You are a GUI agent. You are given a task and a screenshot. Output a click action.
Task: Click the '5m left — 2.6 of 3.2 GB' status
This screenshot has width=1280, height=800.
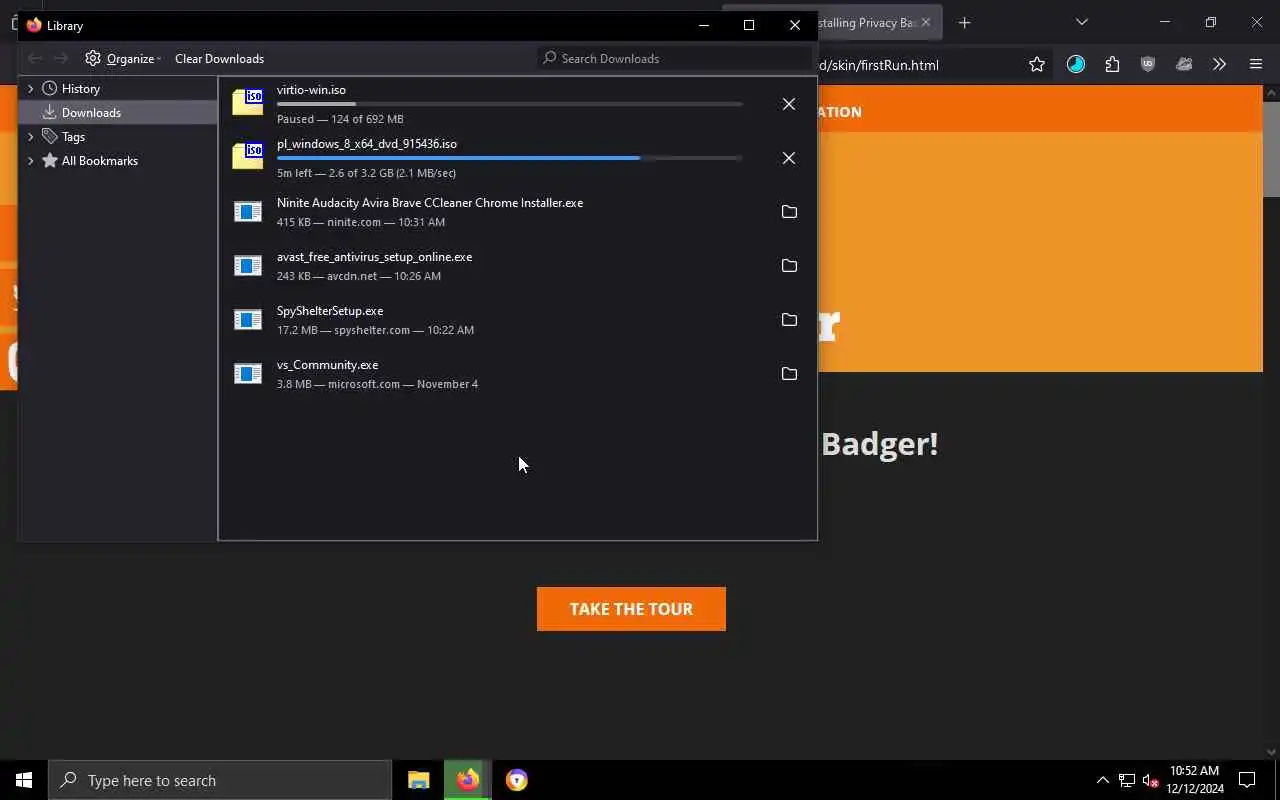(366, 173)
